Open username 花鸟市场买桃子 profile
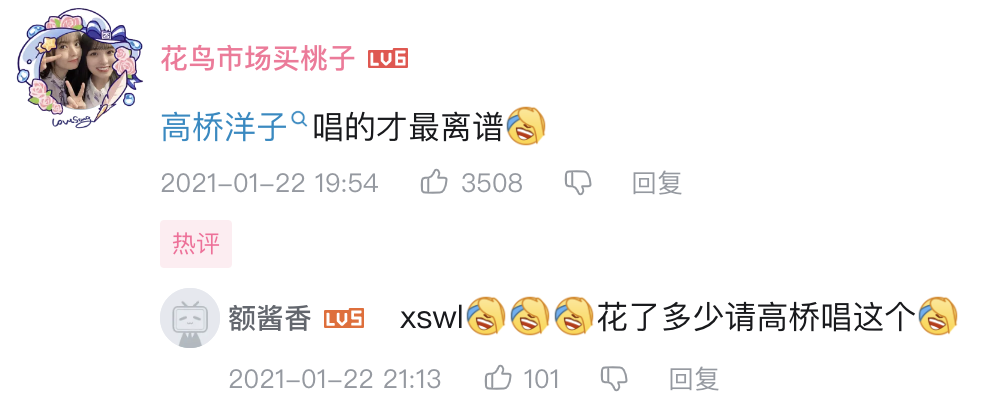The image size is (994, 418). [x=257, y=59]
